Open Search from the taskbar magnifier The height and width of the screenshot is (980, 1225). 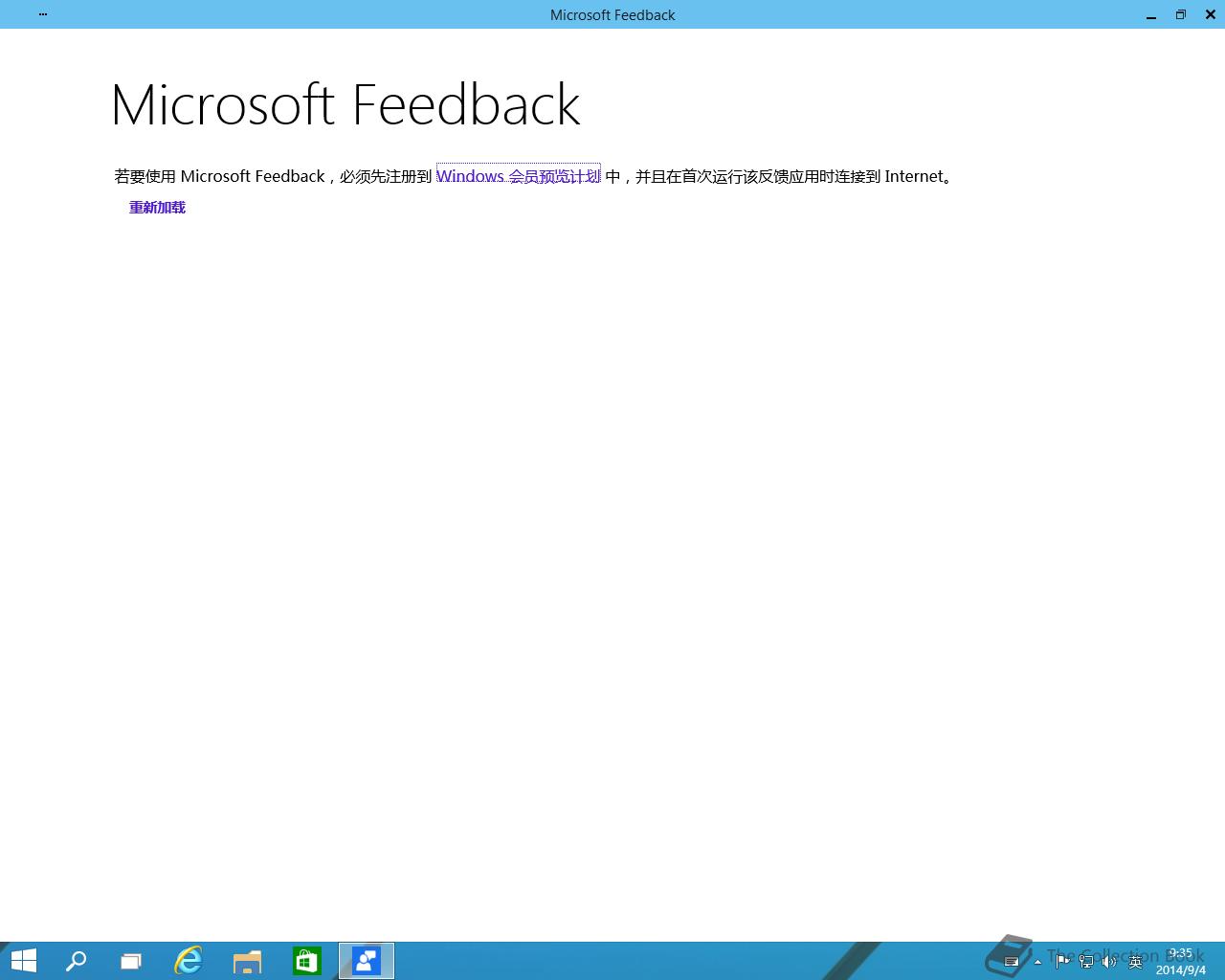pyautogui.click(x=76, y=961)
